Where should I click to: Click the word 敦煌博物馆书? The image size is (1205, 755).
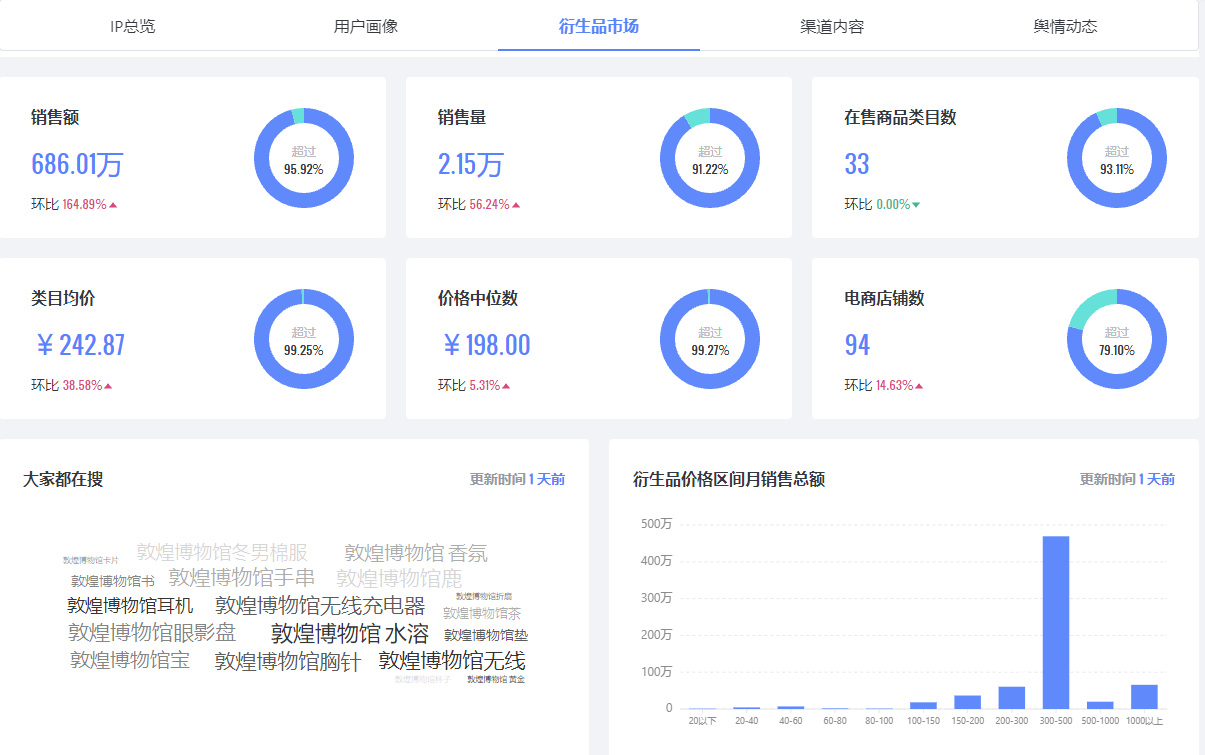(113, 581)
